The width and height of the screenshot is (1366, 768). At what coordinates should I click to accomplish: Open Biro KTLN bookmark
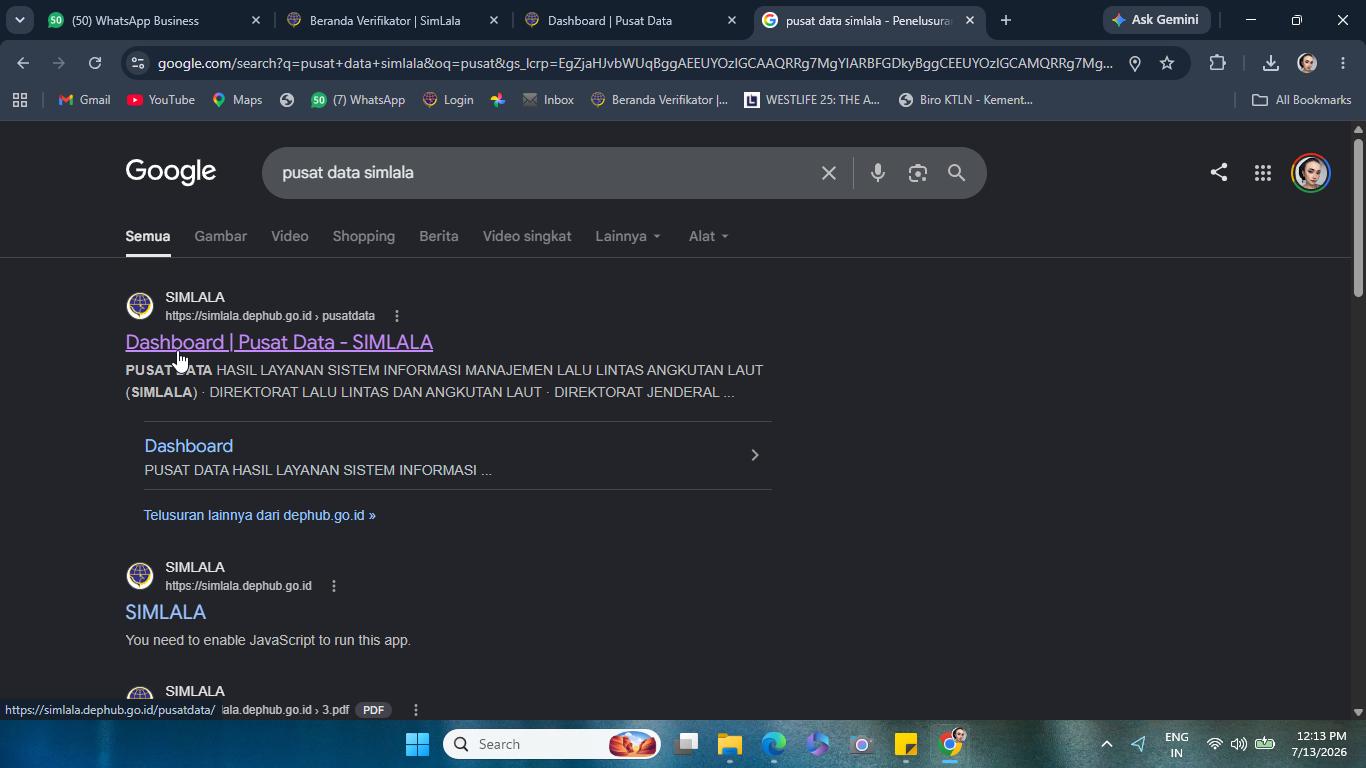(x=965, y=100)
